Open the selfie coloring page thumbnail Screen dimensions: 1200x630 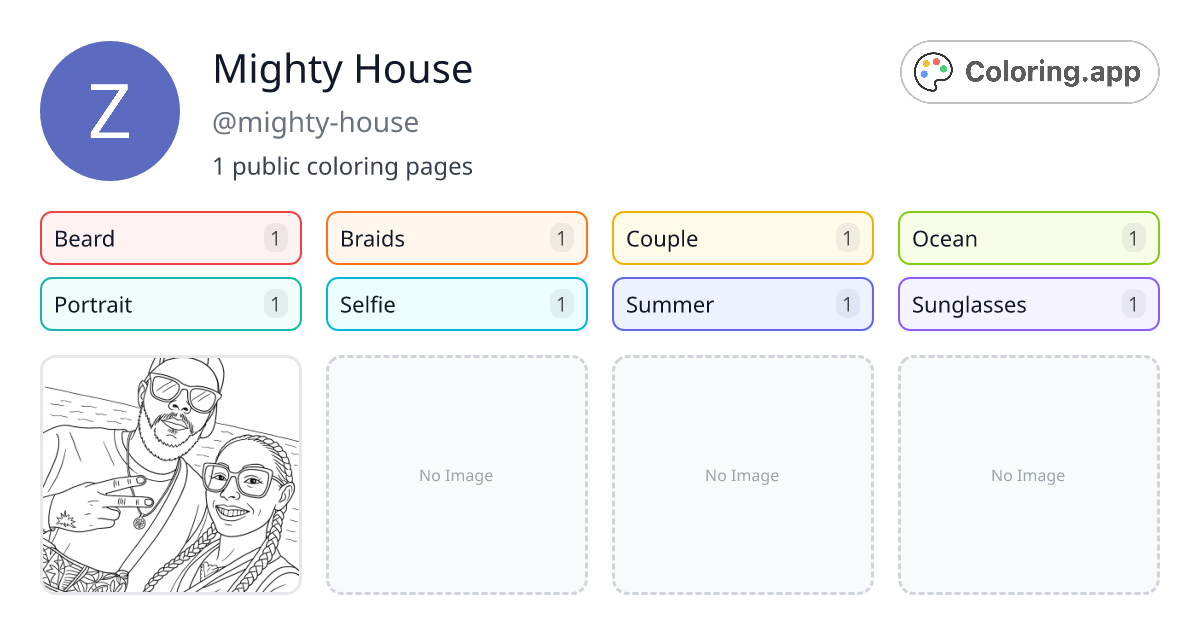(170, 475)
